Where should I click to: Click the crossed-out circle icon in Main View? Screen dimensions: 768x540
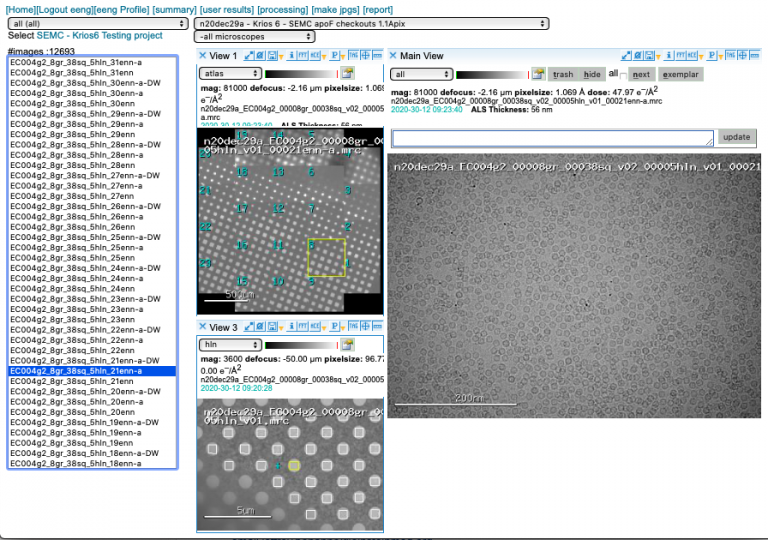click(x=638, y=55)
